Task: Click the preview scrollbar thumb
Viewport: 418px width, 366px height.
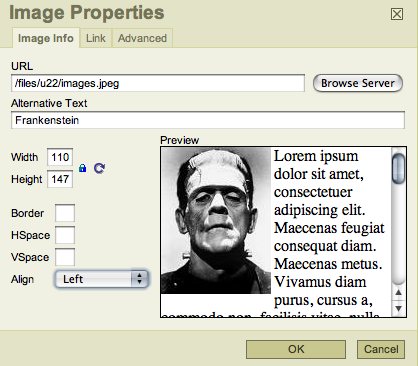Action: (398, 169)
